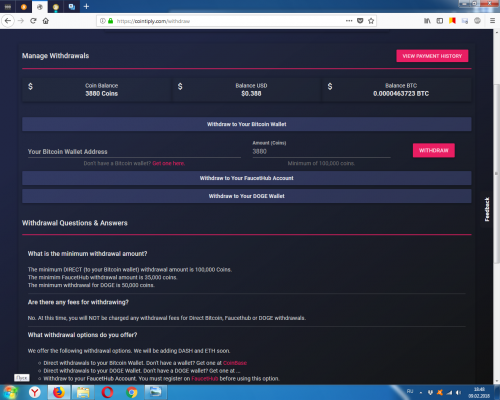Select Firefox in the taskbar

59,392
